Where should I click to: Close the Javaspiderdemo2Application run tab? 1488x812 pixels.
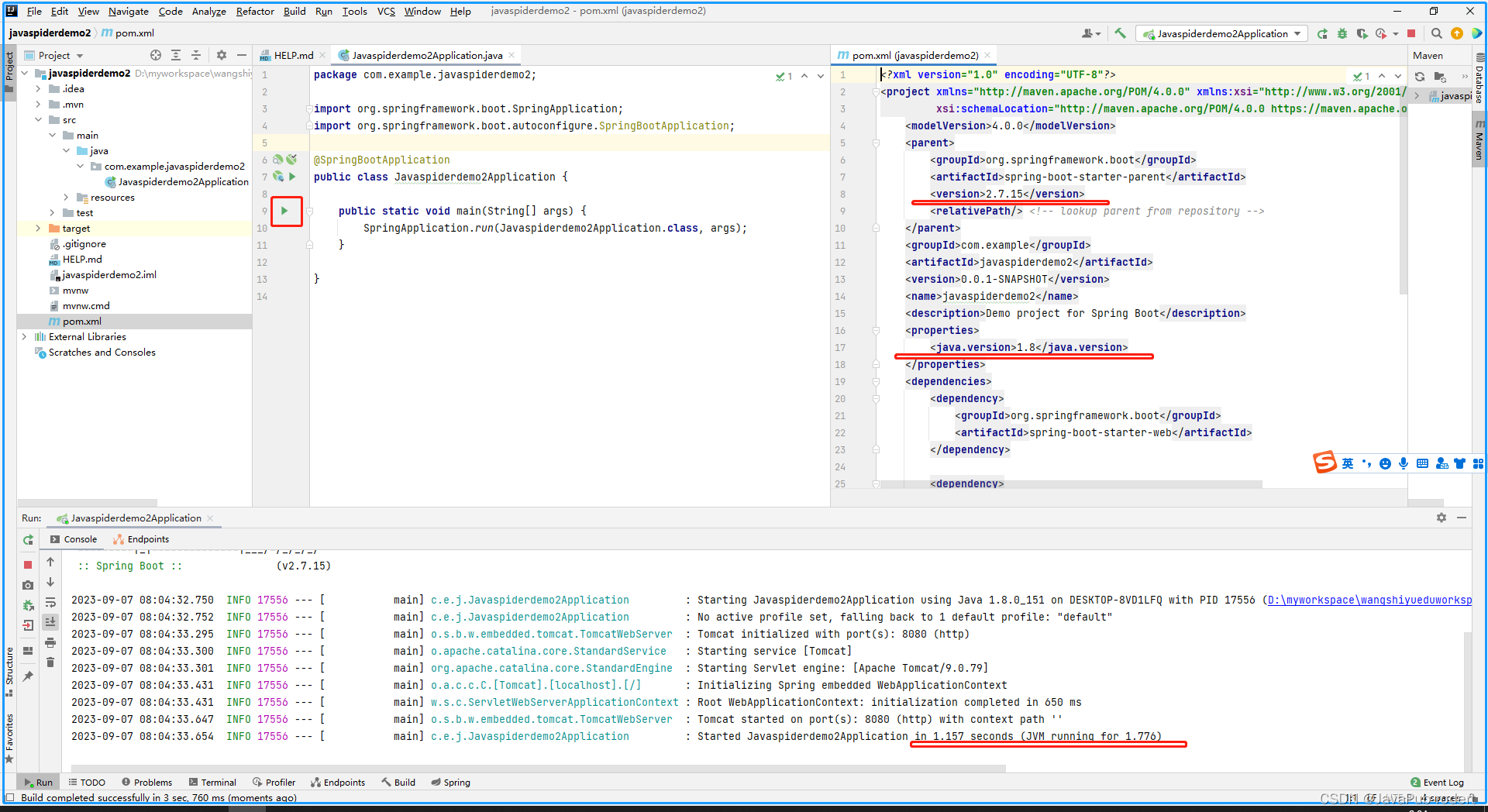[210, 518]
